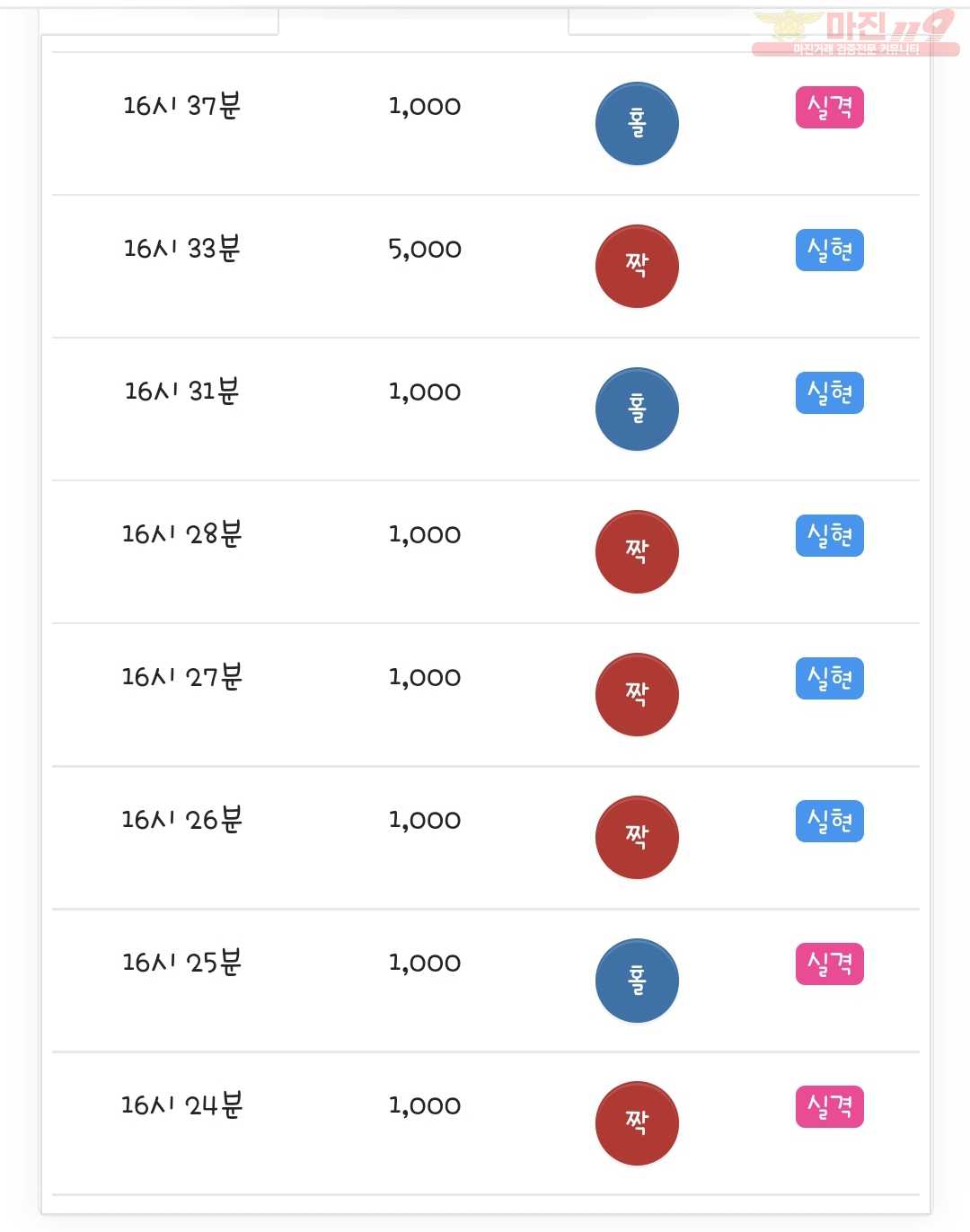Click the 5,000 amount in the 16시 33분 row
This screenshot has height=1232, width=970.
(x=425, y=249)
